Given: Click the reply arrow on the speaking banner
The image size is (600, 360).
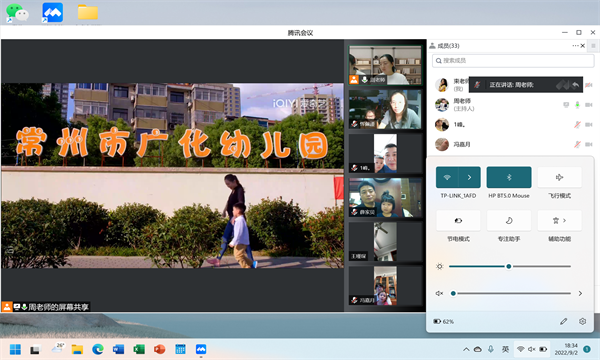Looking at the screenshot, I should (575, 85).
